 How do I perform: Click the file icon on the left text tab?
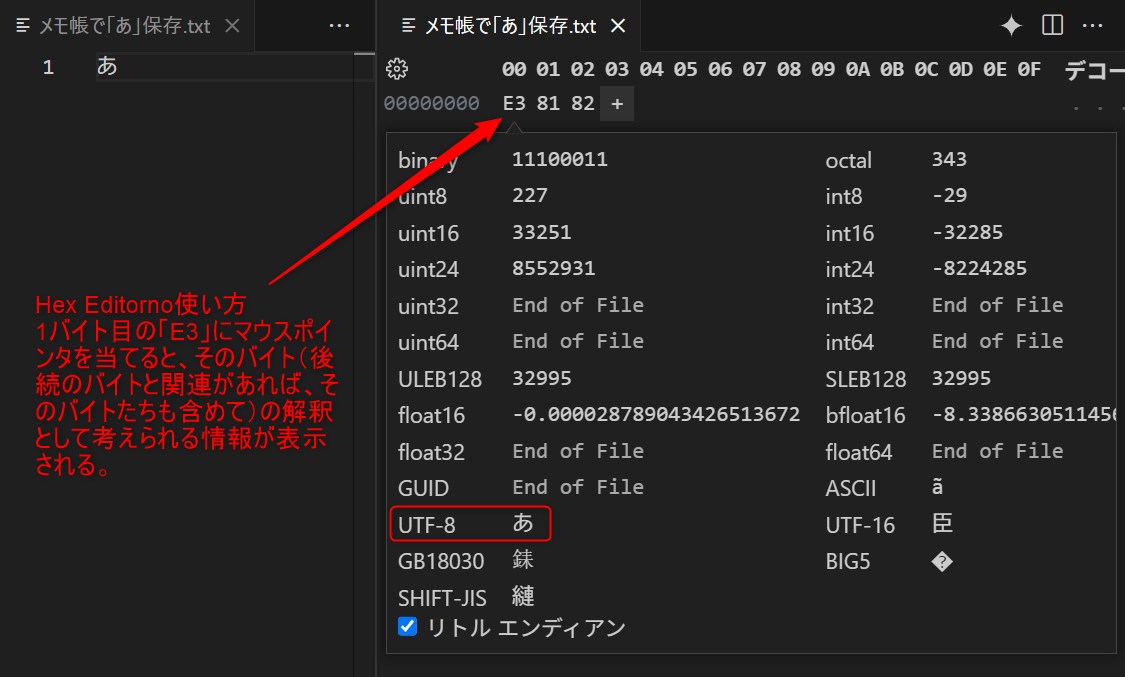click(x=22, y=25)
